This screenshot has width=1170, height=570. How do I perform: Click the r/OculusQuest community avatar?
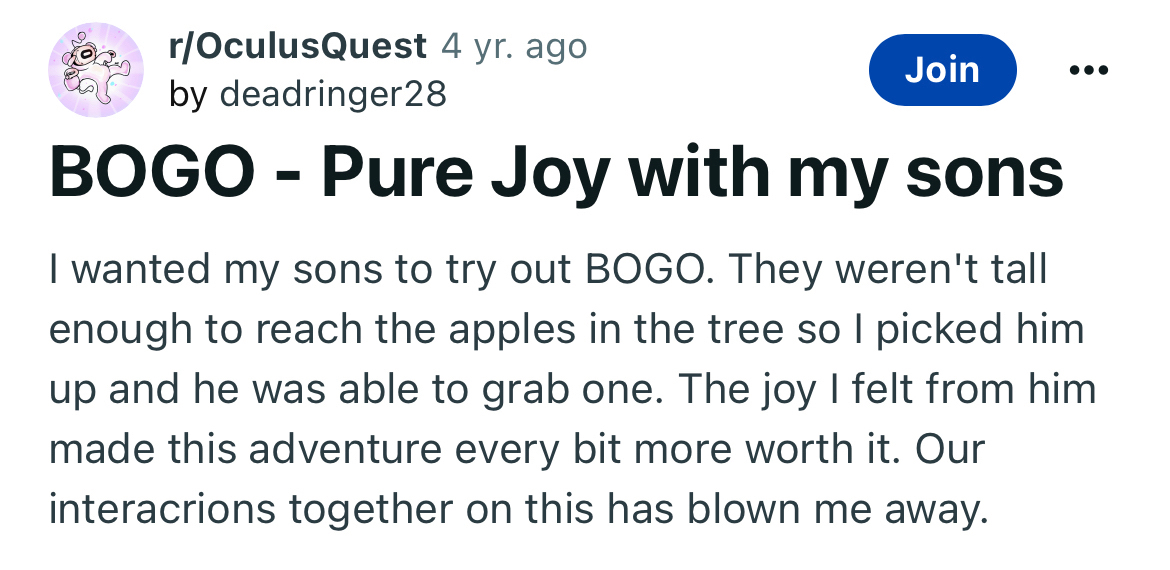coord(96,70)
